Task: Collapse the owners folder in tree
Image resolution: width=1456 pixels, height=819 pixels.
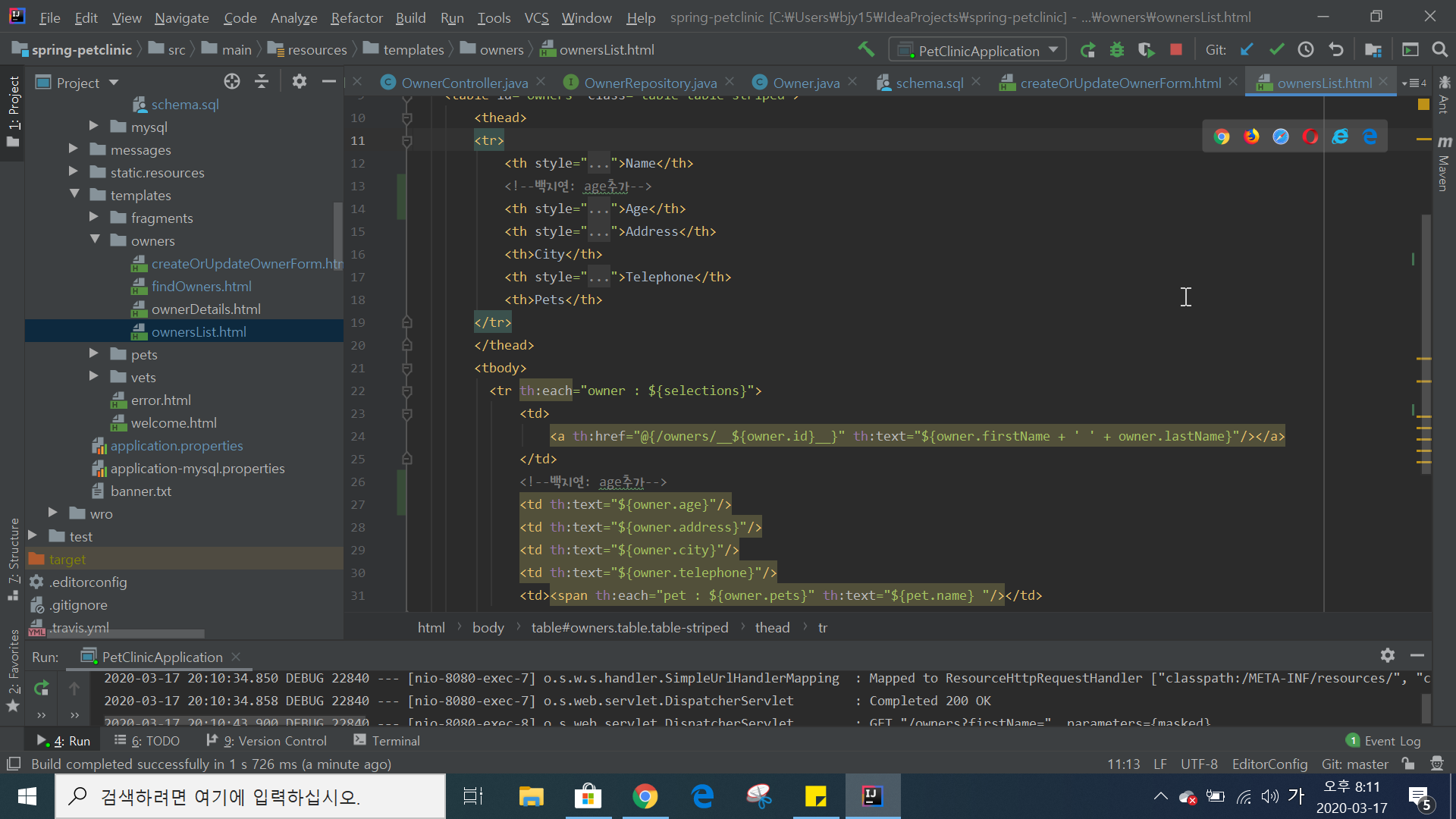Action: pyautogui.click(x=95, y=240)
